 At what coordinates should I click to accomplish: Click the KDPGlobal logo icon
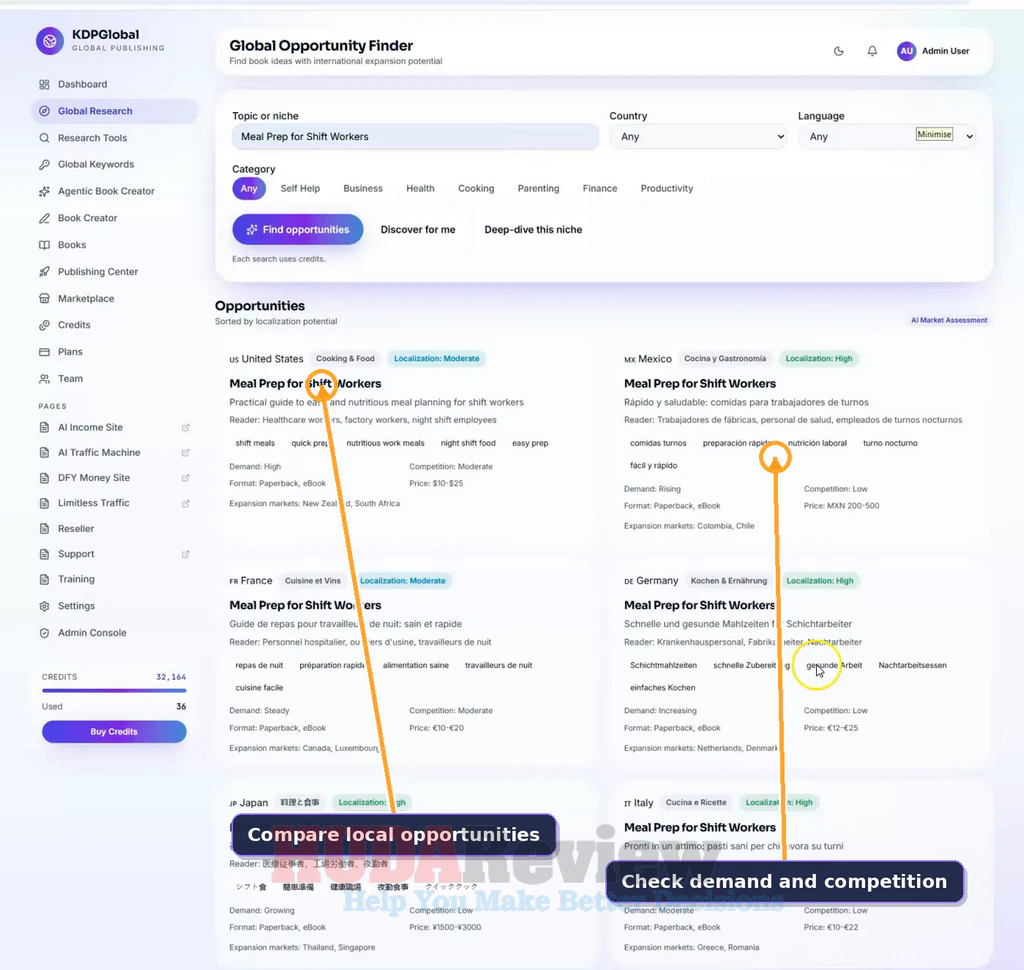click(x=50, y=41)
